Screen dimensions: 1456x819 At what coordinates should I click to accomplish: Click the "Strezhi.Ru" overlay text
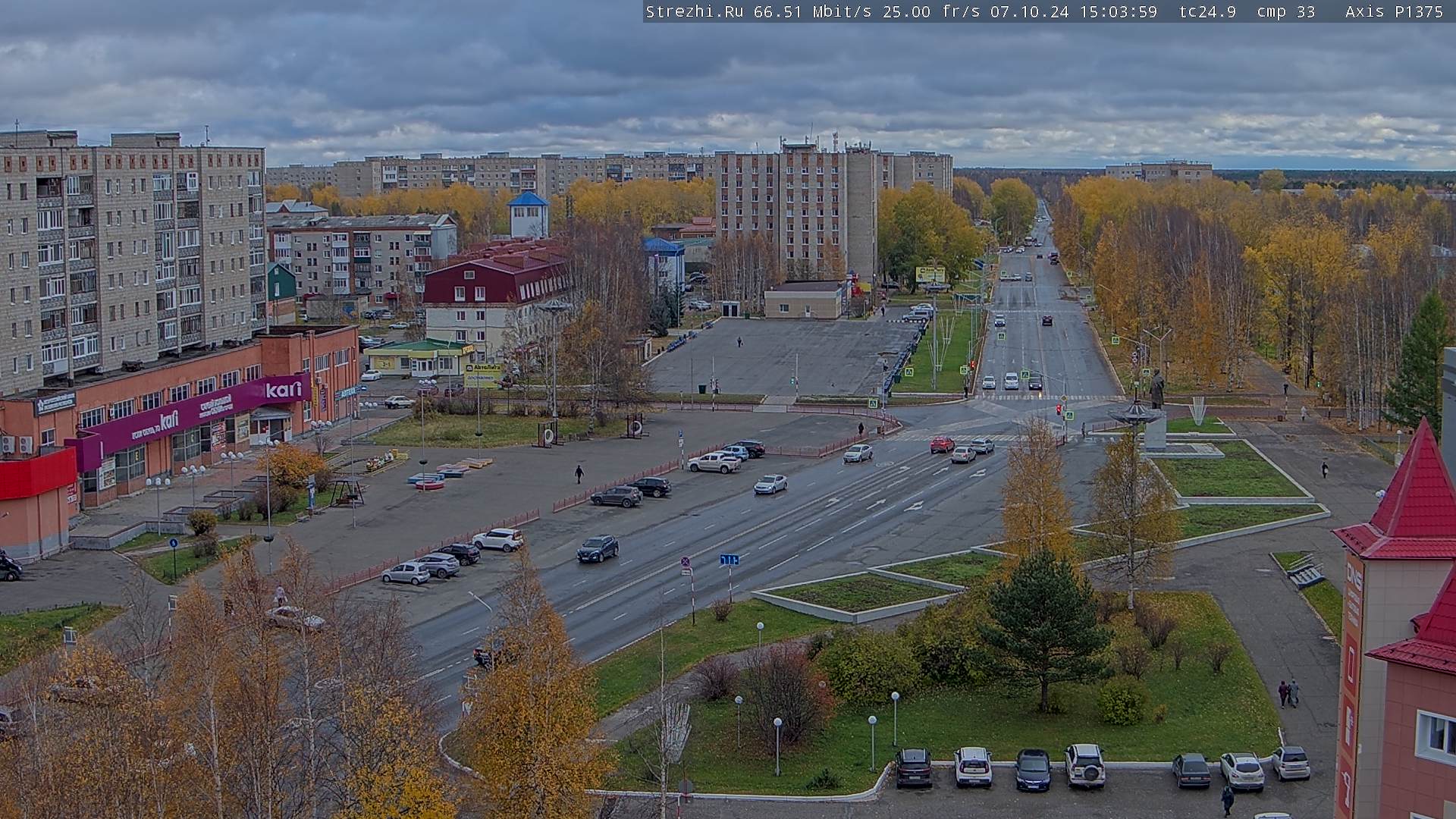coord(694,11)
